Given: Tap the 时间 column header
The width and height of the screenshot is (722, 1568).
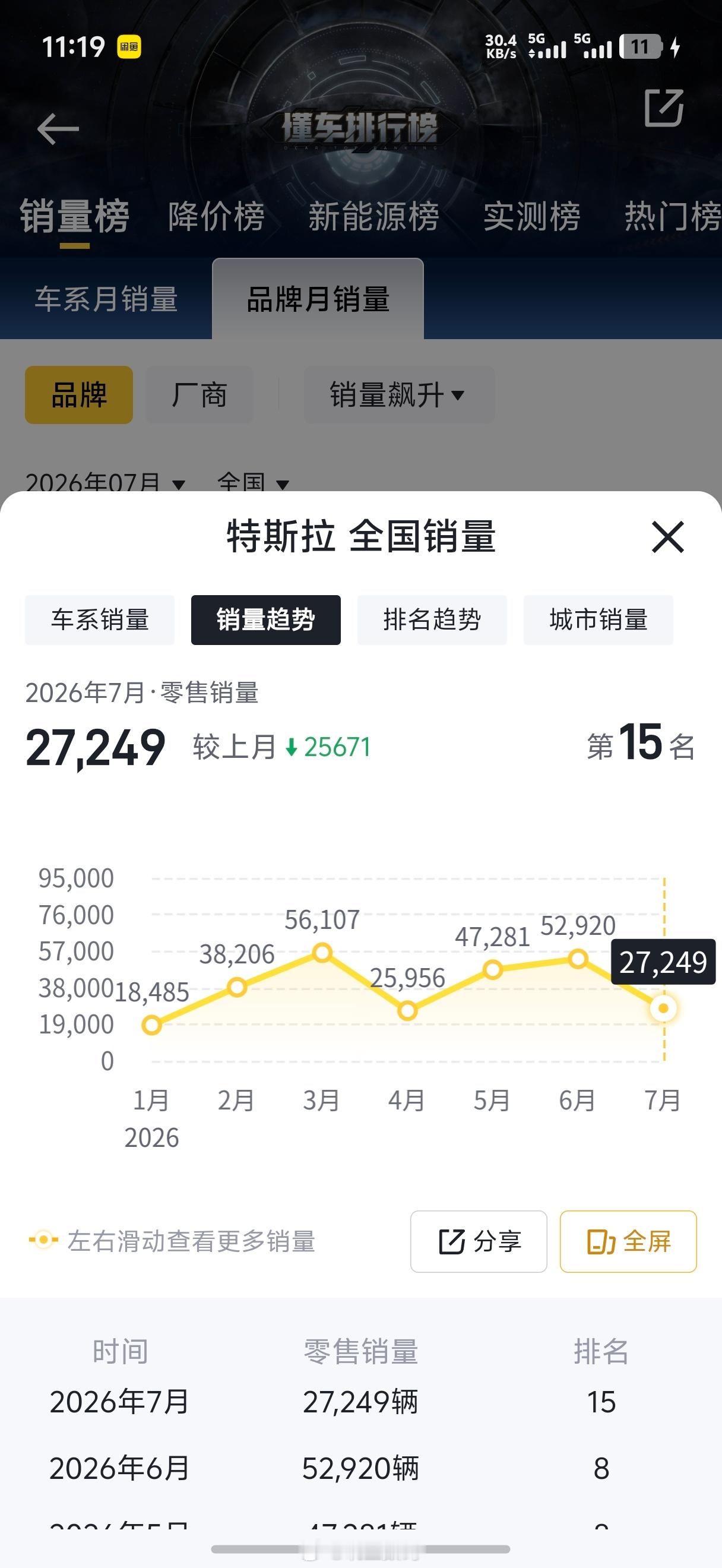Looking at the screenshot, I should point(120,1351).
